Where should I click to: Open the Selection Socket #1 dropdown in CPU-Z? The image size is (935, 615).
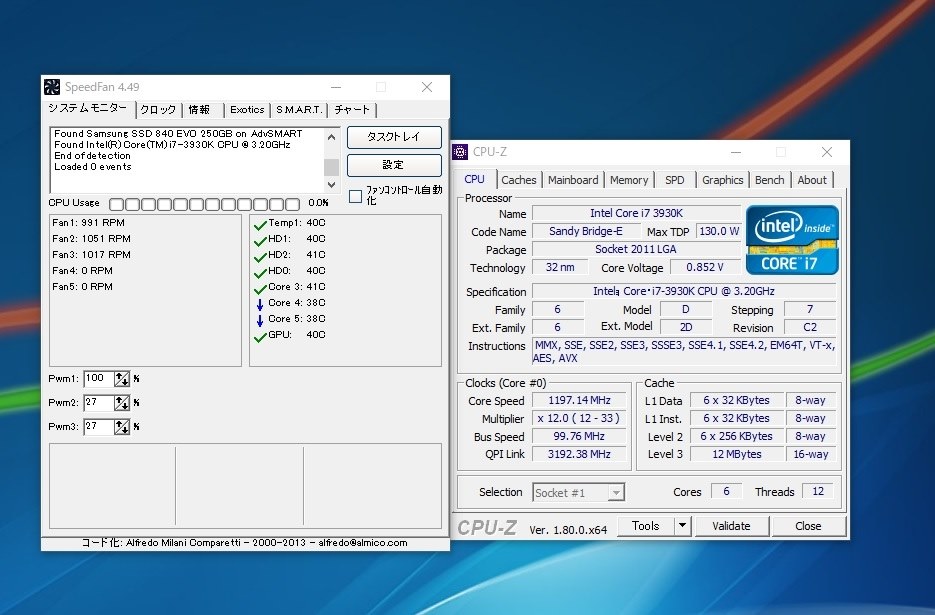pyautogui.click(x=617, y=493)
